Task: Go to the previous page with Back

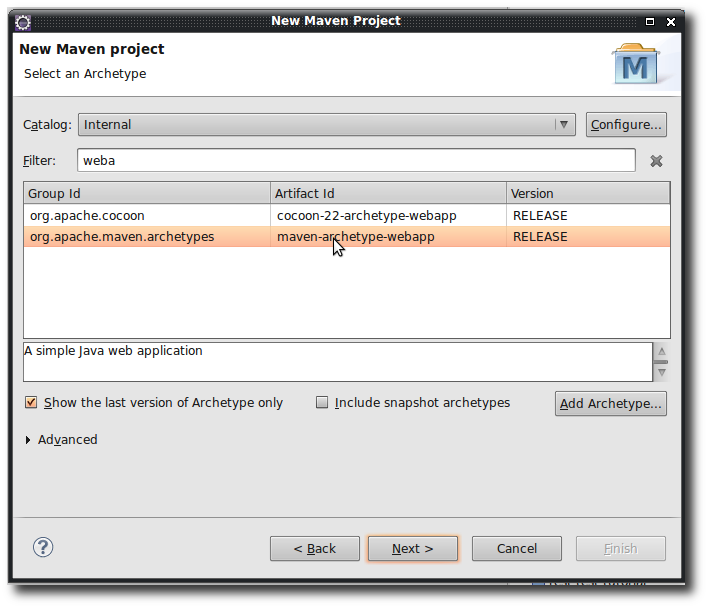Action: [315, 548]
